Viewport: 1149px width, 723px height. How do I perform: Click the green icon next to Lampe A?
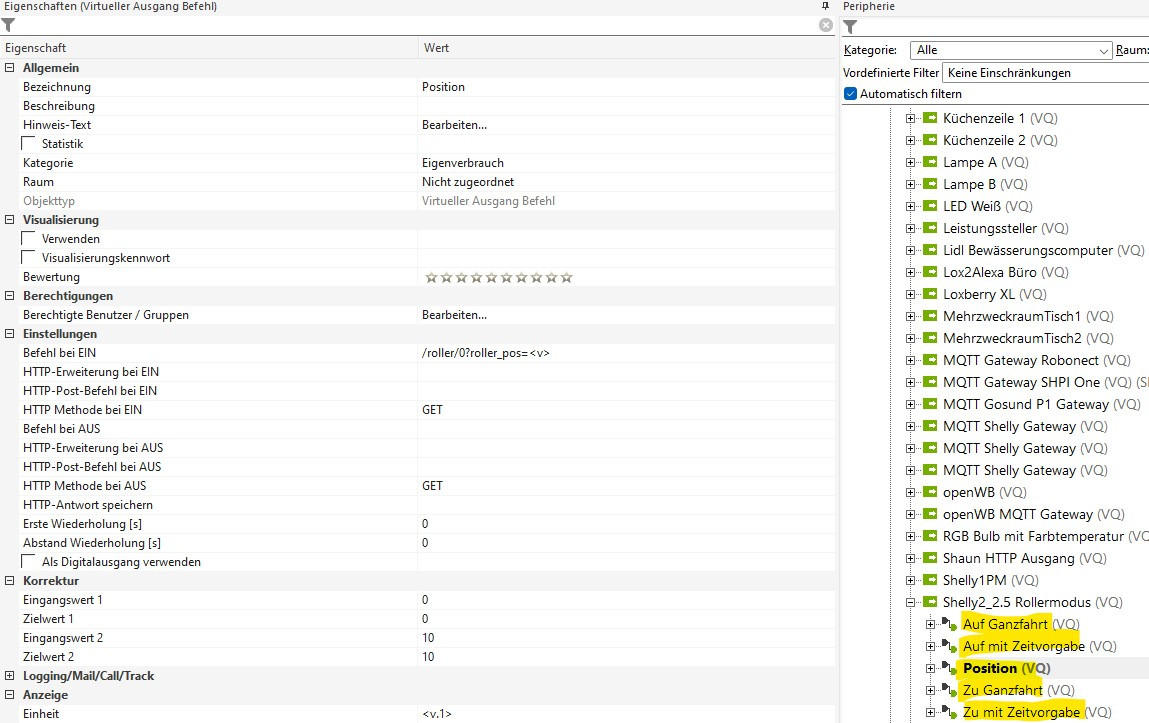click(x=930, y=162)
